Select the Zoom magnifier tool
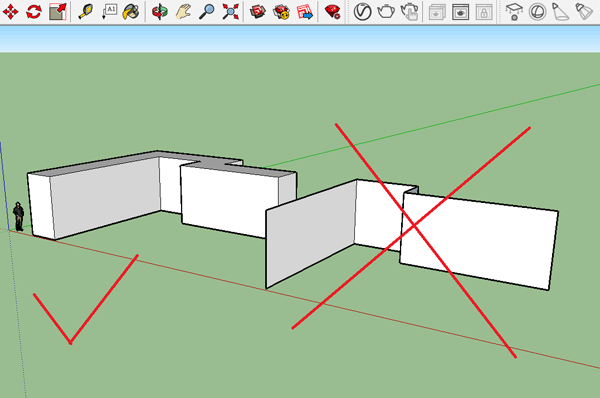 click(207, 12)
